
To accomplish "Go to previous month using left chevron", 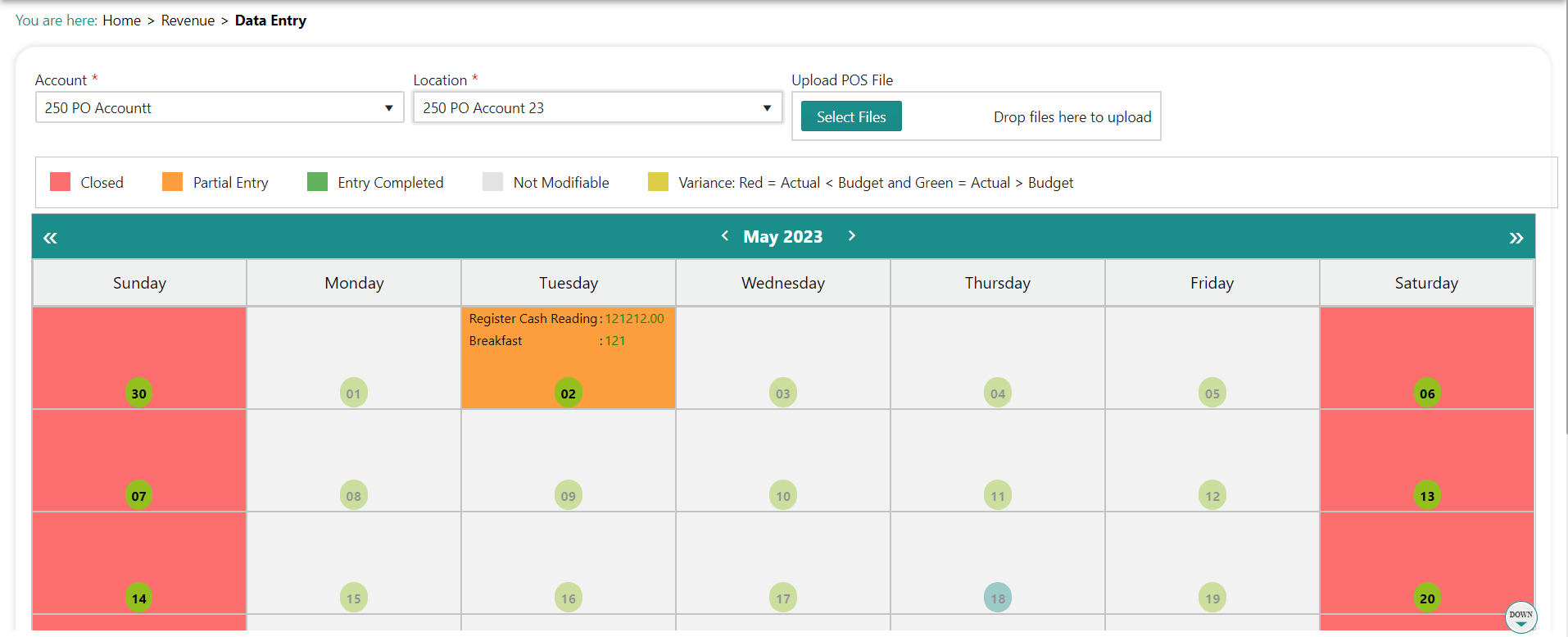I will 725,236.
